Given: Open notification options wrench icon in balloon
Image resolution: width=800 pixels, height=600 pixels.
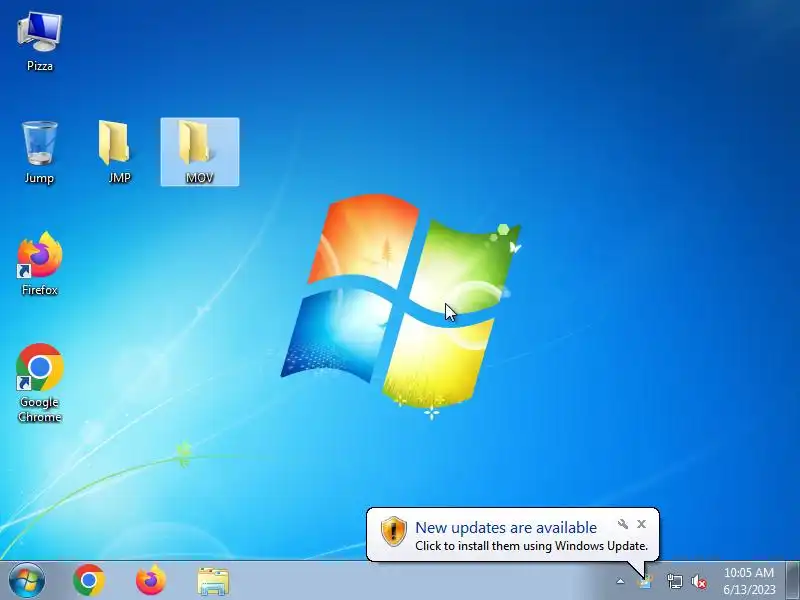Looking at the screenshot, I should pyautogui.click(x=623, y=524).
